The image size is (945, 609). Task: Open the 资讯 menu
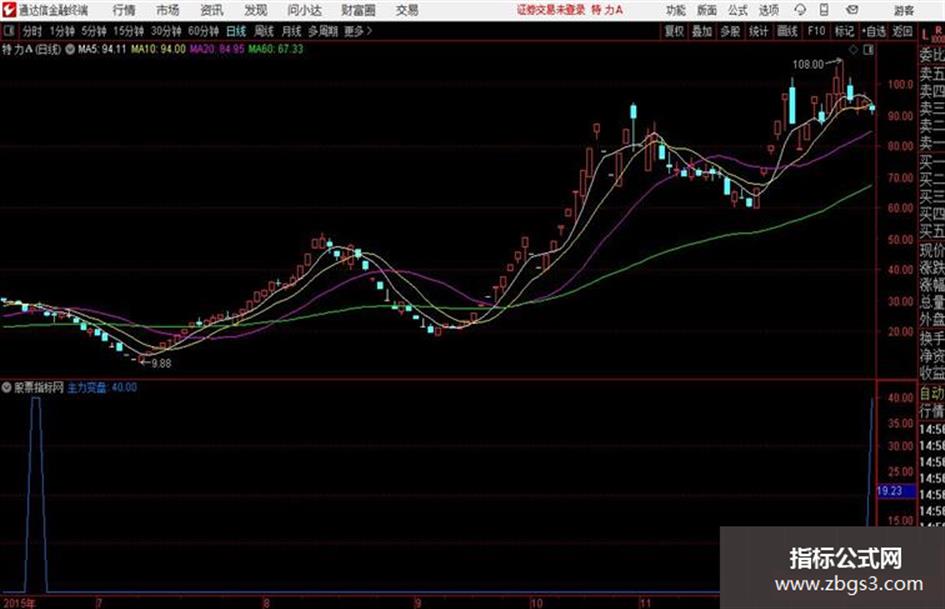click(x=212, y=10)
